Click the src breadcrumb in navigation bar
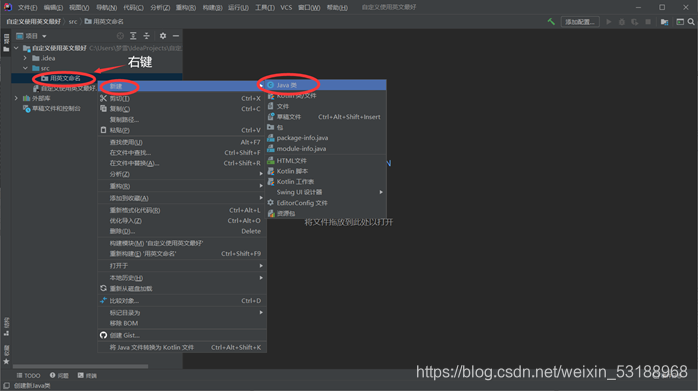Viewport: 698px width, 391px height. pyautogui.click(x=73, y=21)
